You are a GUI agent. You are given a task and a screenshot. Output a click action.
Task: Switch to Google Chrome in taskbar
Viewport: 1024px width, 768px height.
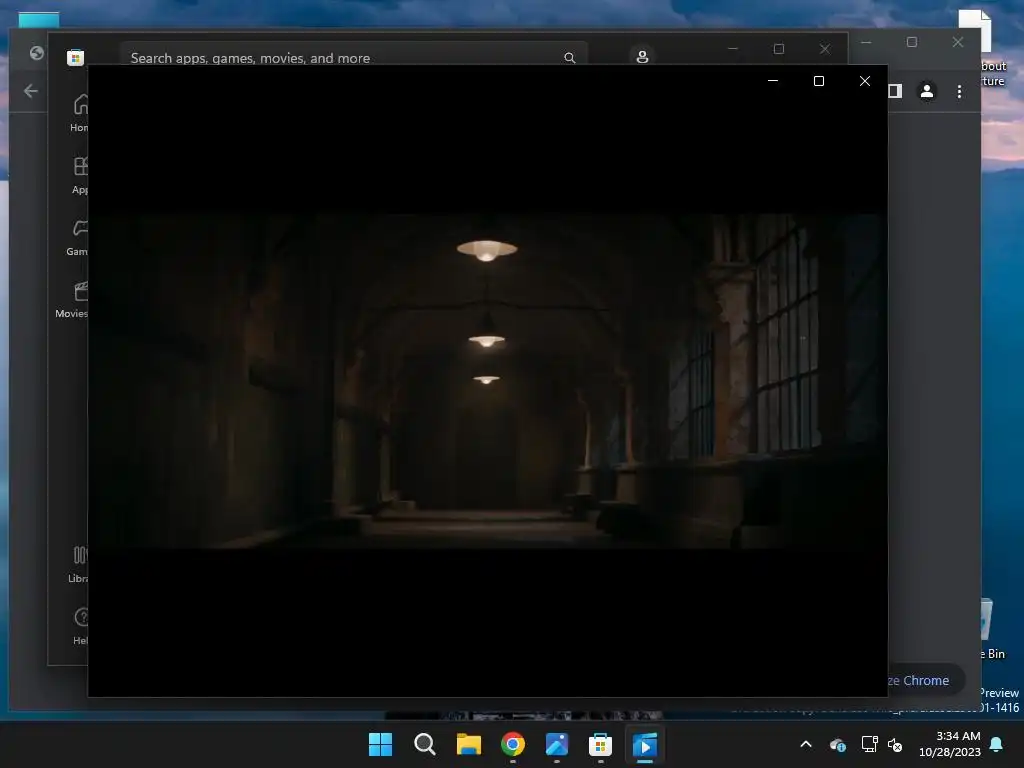513,744
